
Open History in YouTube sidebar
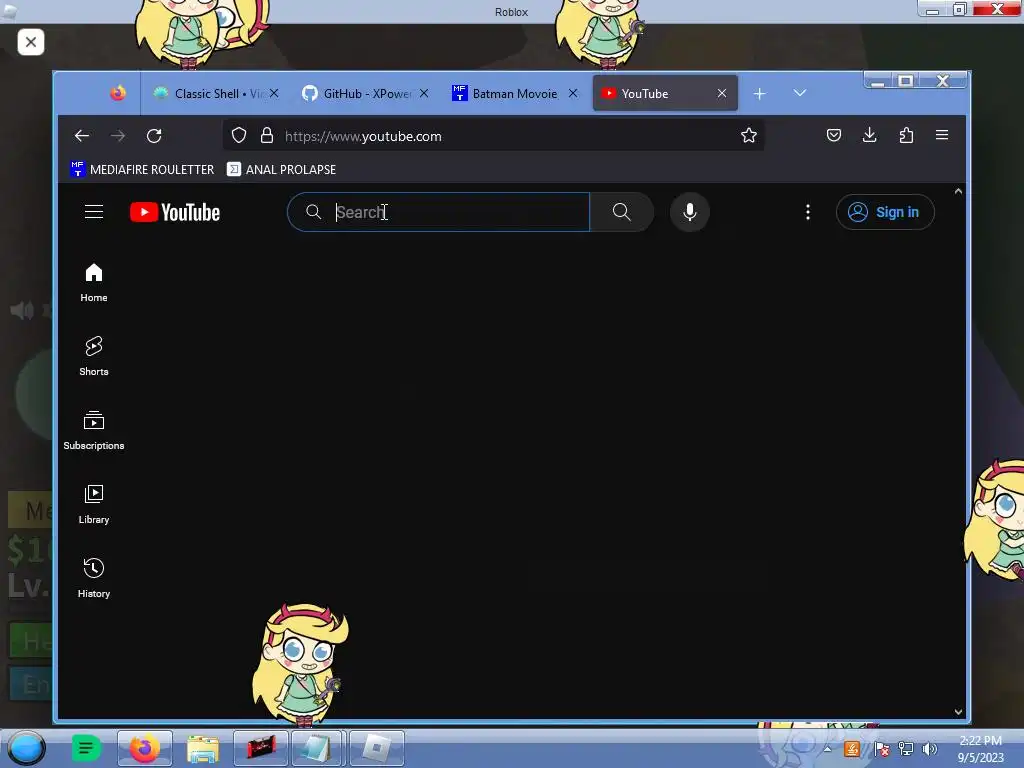point(94,578)
